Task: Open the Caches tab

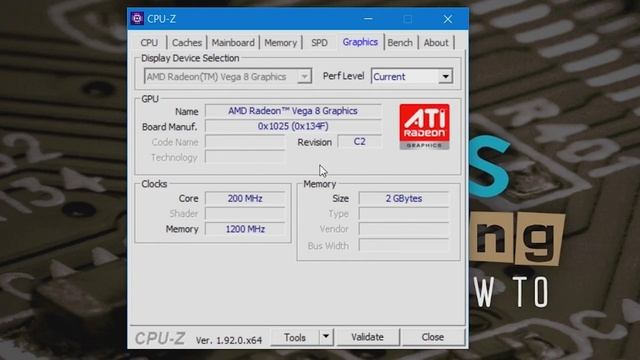Action: coord(187,42)
